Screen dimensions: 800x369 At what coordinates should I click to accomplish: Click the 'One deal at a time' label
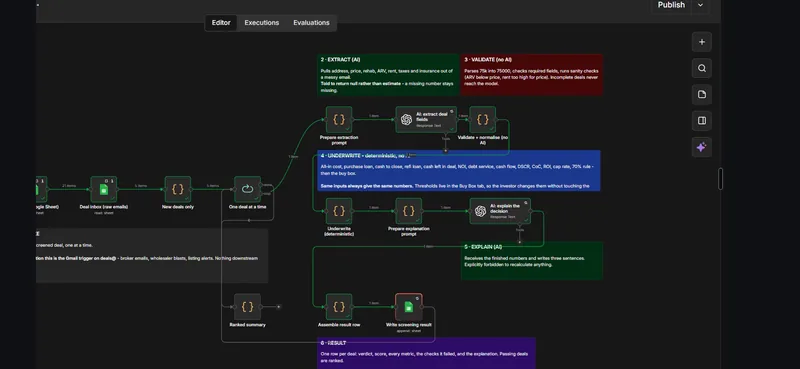tap(247, 207)
